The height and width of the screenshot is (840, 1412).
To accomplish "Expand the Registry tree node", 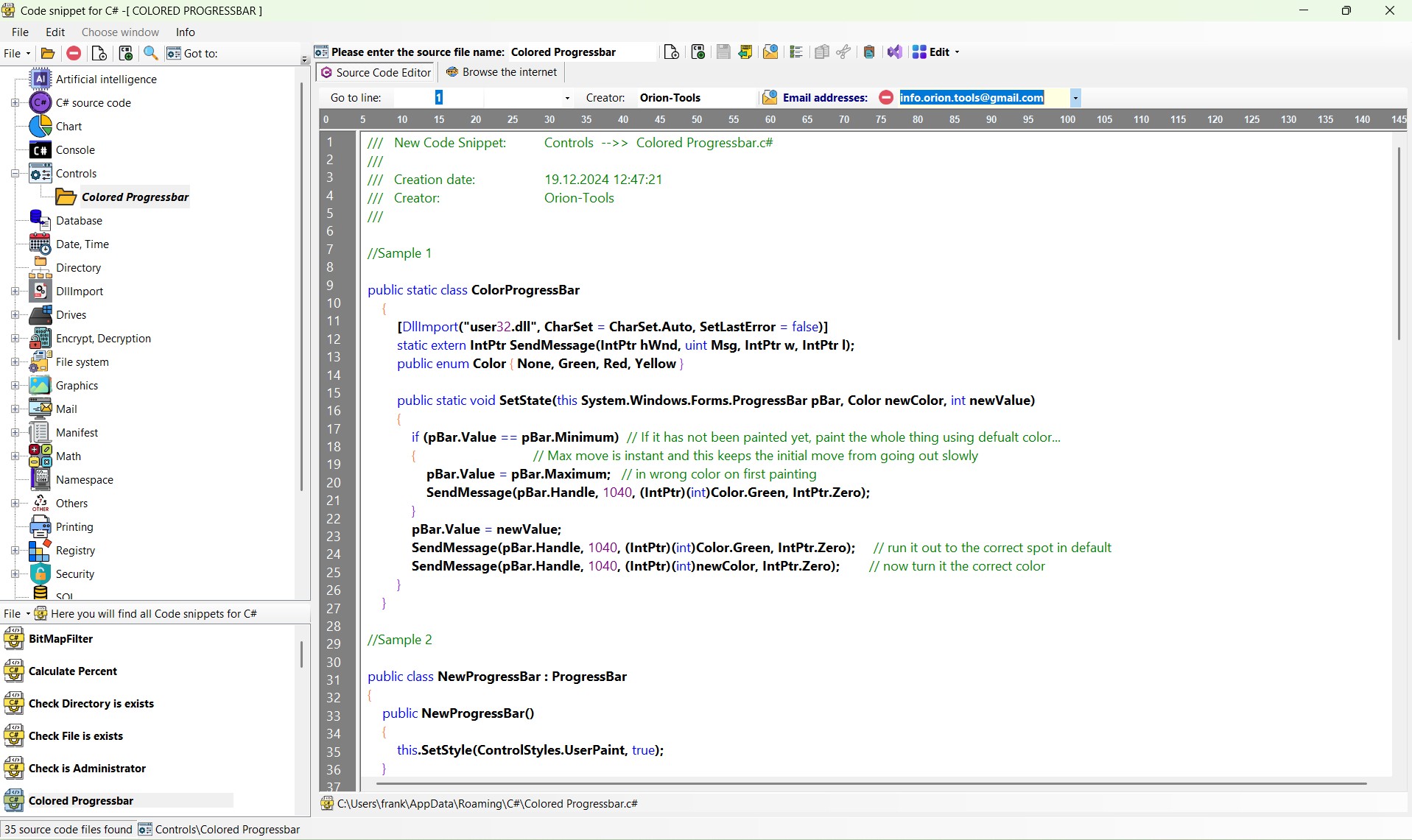I will (15, 551).
